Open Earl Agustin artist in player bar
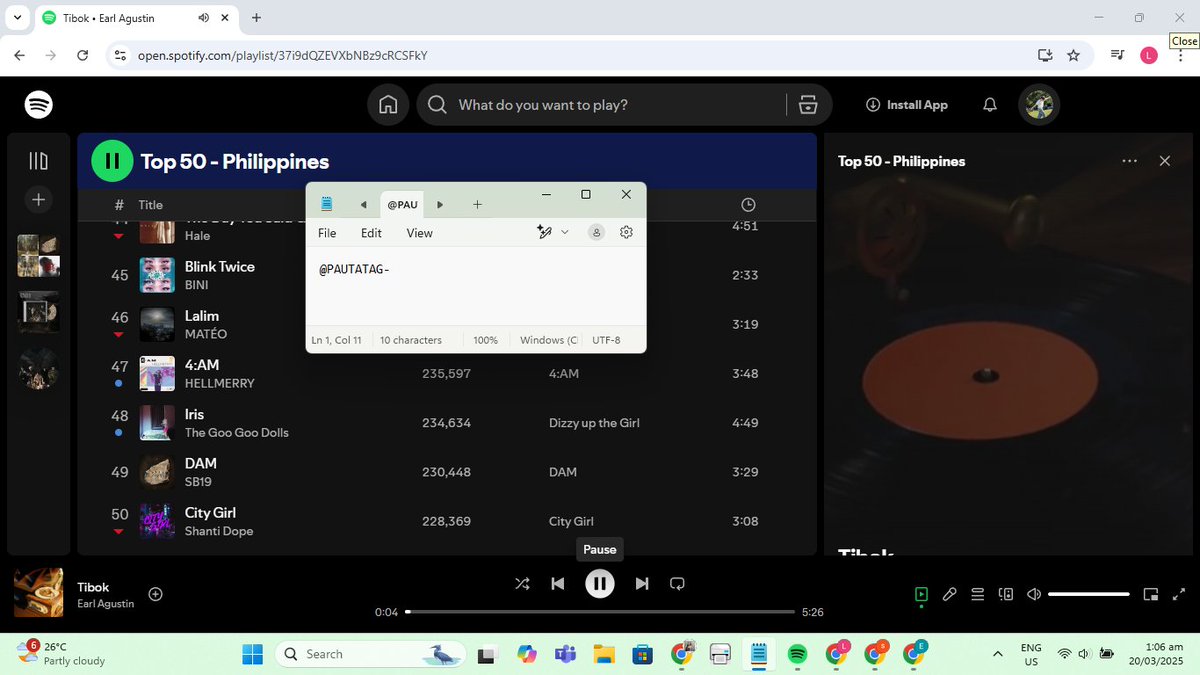The width and height of the screenshot is (1200, 675). pyautogui.click(x=106, y=604)
